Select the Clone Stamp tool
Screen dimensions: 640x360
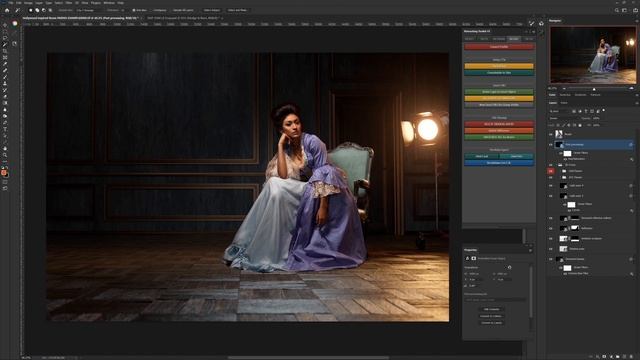pyautogui.click(x=5, y=84)
